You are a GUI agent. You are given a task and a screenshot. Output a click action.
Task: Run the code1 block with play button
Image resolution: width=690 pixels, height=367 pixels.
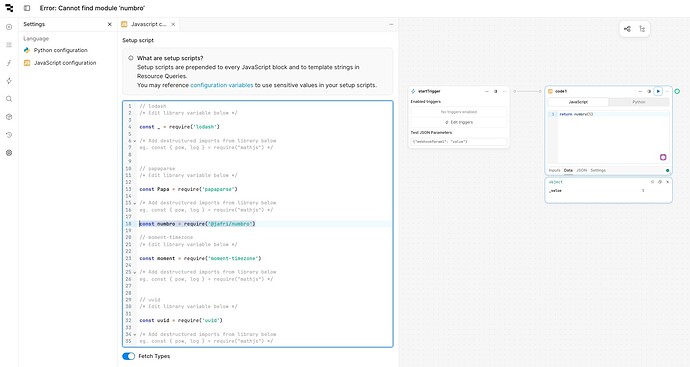658,91
